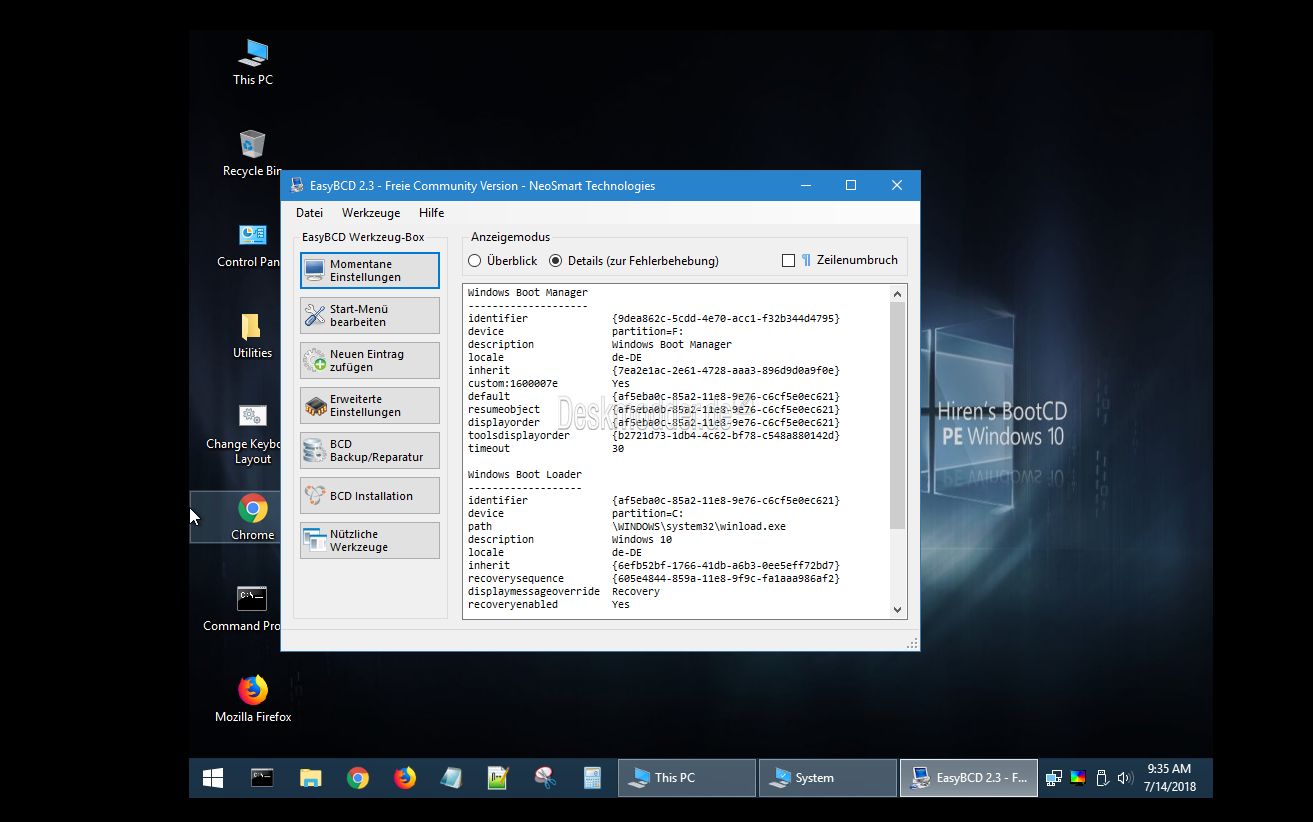The width and height of the screenshot is (1313, 822).
Task: Launch File Explorer from taskbar
Action: click(310, 778)
